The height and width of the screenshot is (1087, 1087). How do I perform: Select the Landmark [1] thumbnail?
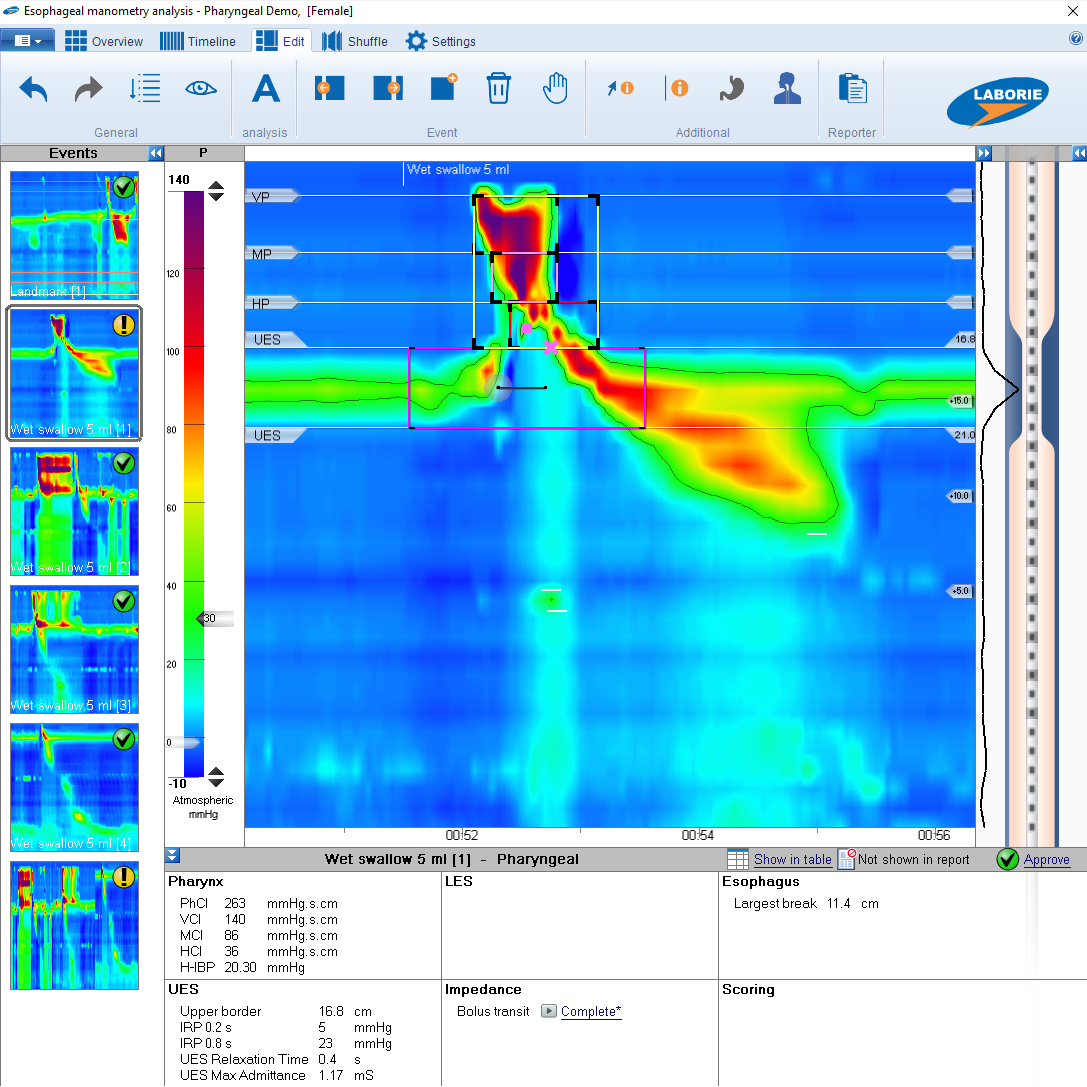pyautogui.click(x=74, y=235)
